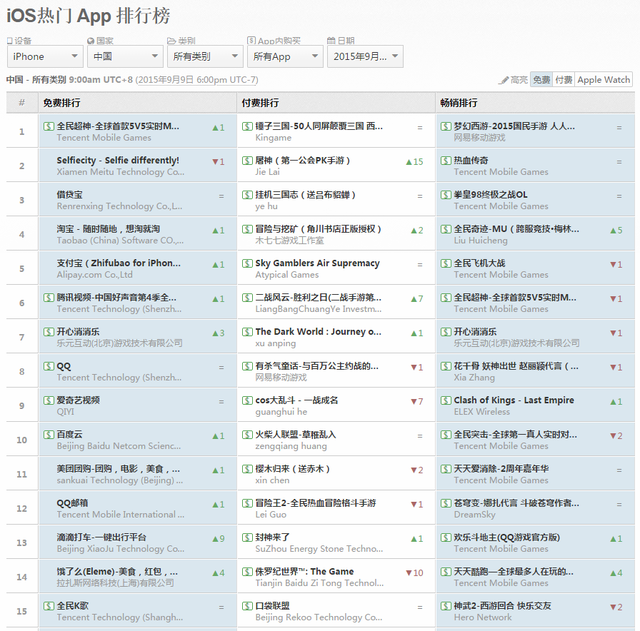The height and width of the screenshot is (631, 640).
Task: Select the Apple Watch tab
Action: coord(604,80)
